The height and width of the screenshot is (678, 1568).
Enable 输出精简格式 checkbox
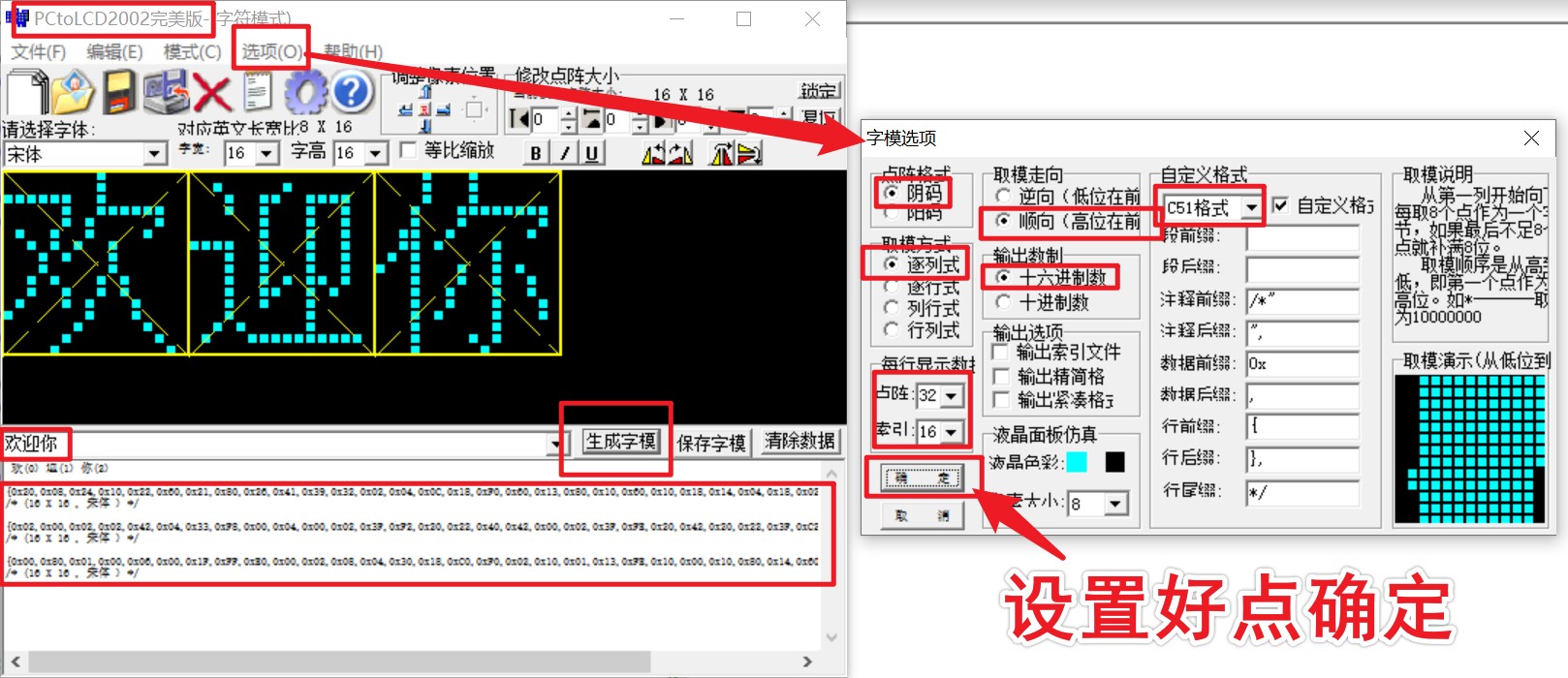click(1002, 376)
